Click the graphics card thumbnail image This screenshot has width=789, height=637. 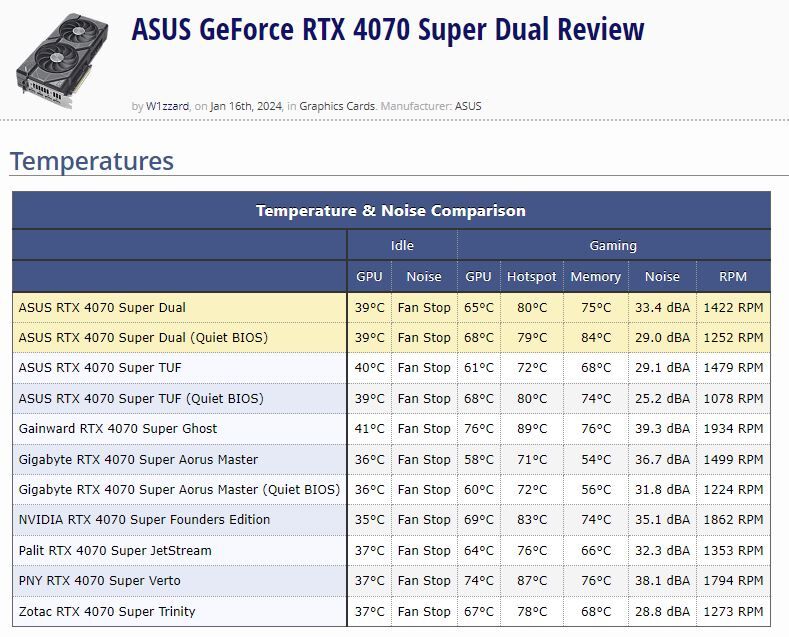pyautogui.click(x=63, y=59)
